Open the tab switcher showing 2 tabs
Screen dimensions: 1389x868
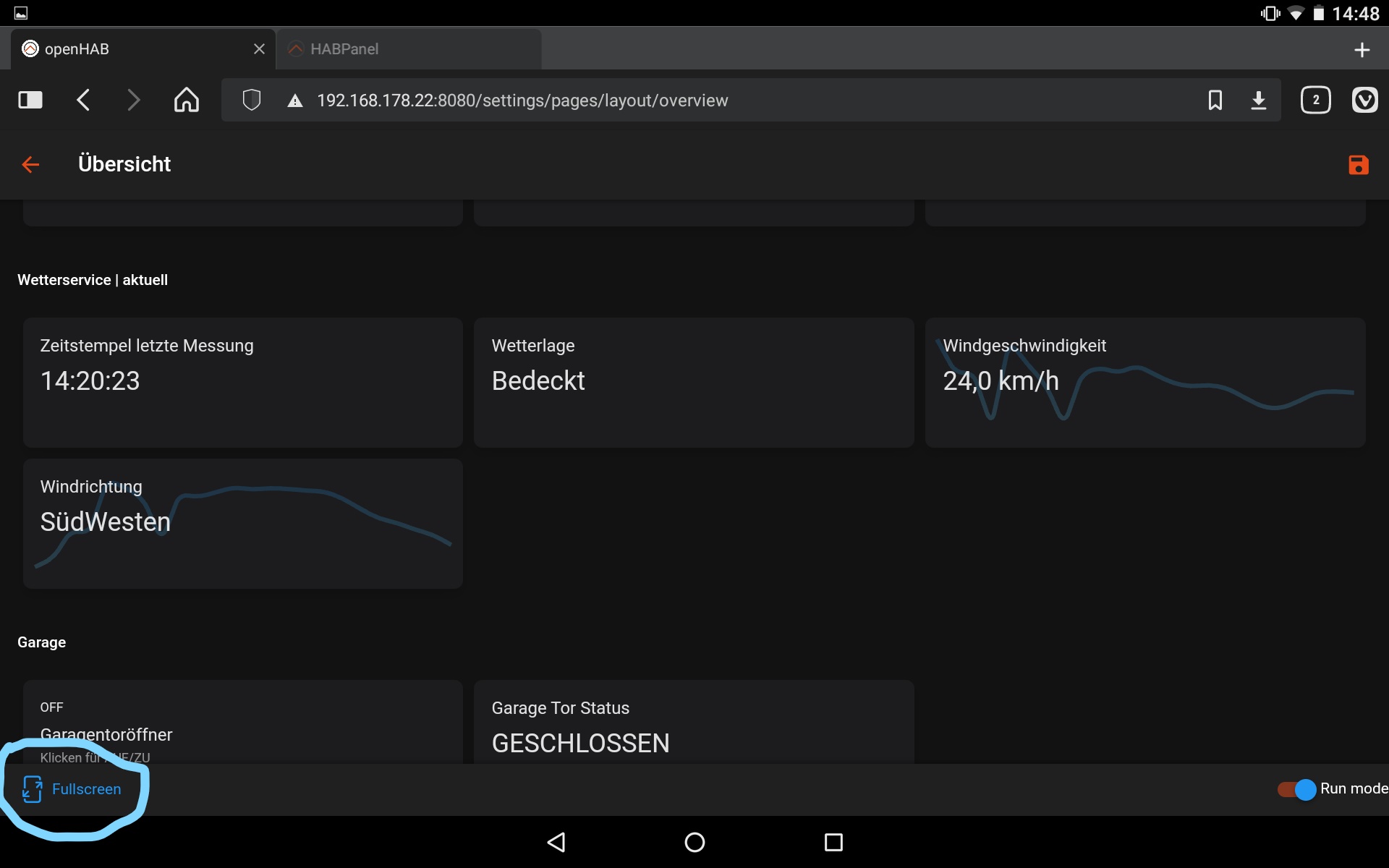pyautogui.click(x=1316, y=100)
